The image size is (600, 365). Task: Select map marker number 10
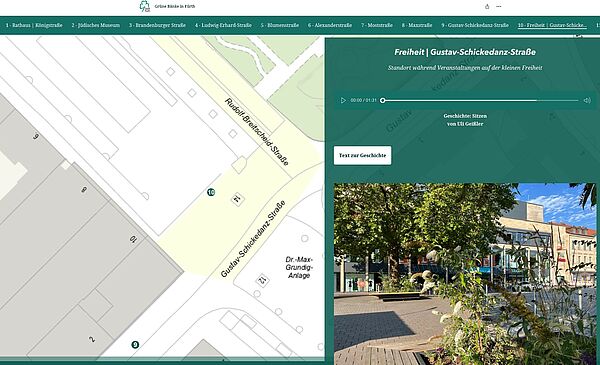[211, 192]
